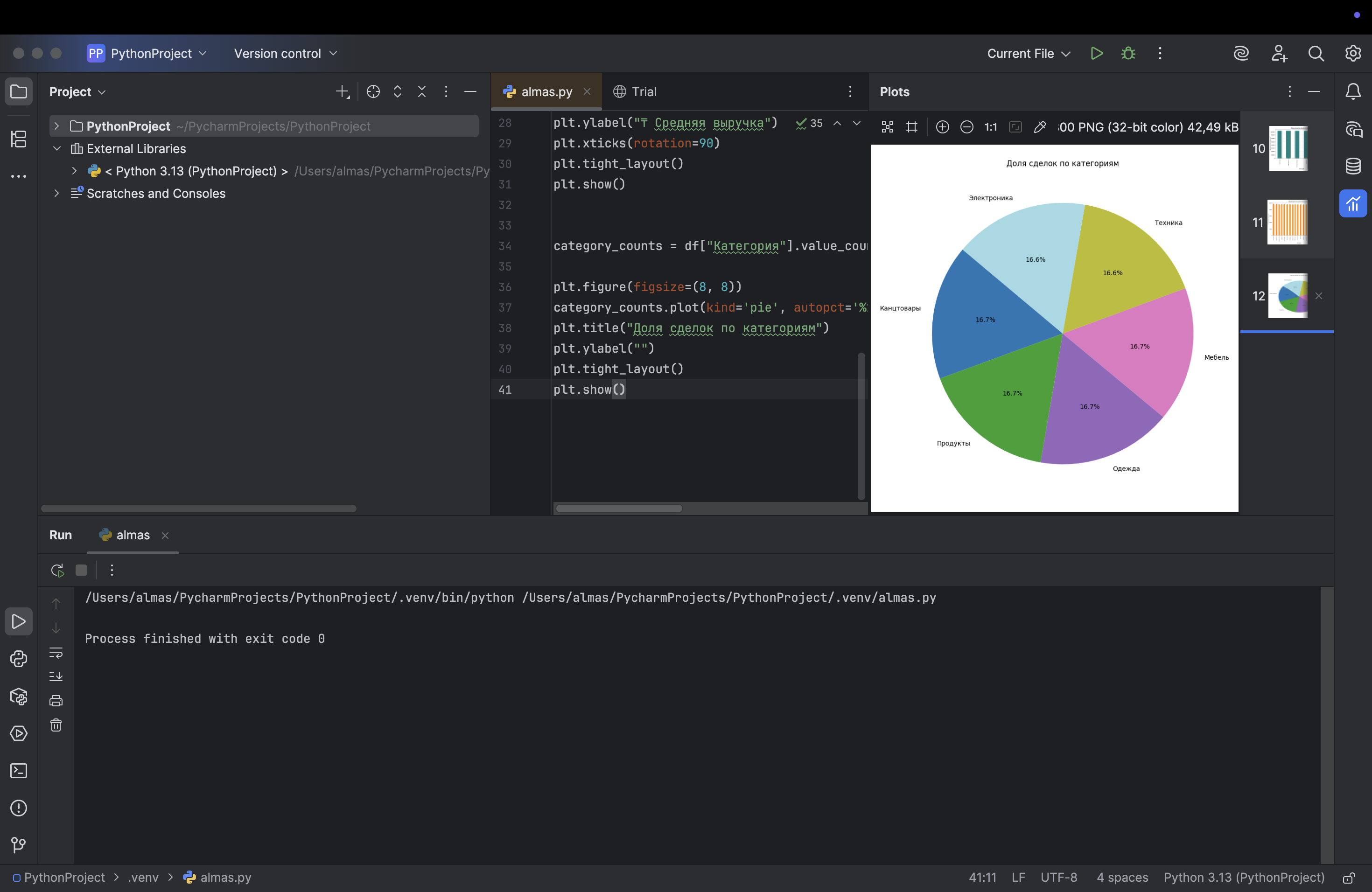Click the UTF-8 encoding selector
The image size is (1372, 892).
point(1058,878)
